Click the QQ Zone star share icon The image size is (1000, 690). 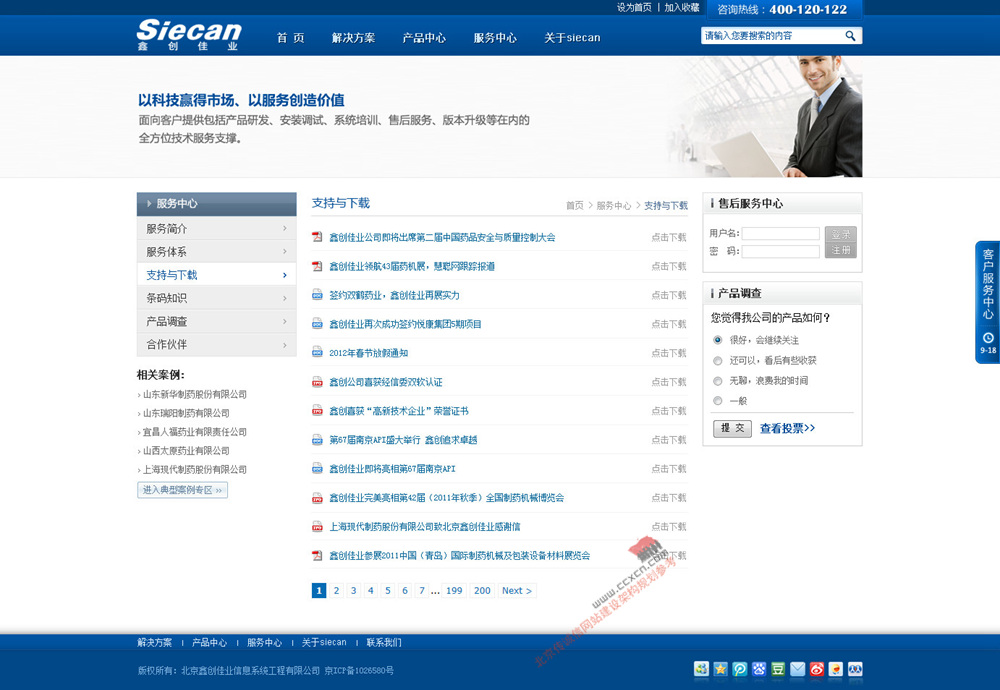720,669
